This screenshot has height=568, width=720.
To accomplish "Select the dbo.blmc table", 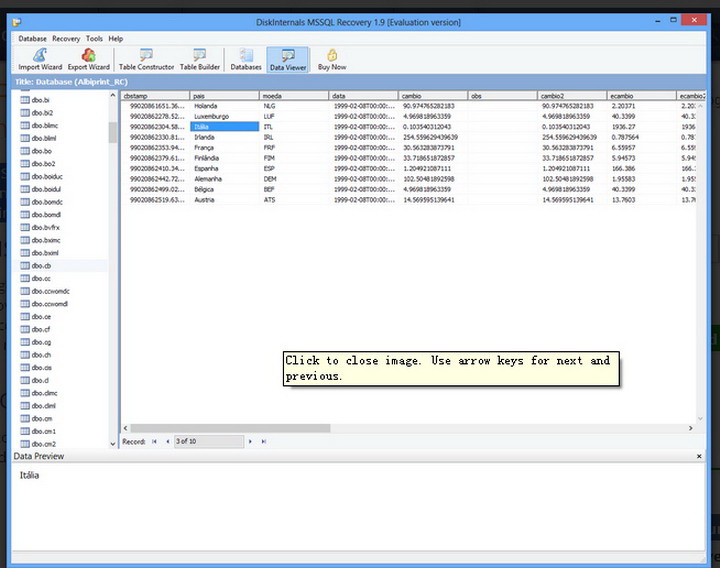I will [45, 125].
